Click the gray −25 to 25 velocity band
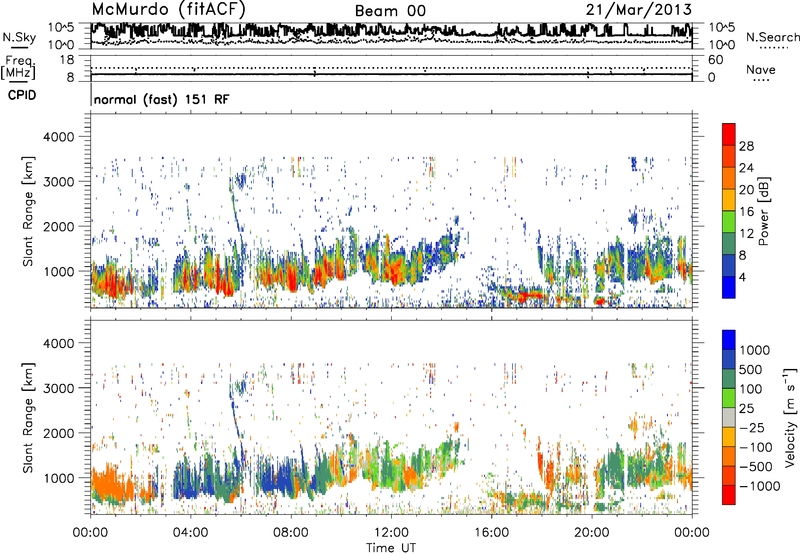Image resolution: width=800 pixels, height=554 pixels. (729, 417)
